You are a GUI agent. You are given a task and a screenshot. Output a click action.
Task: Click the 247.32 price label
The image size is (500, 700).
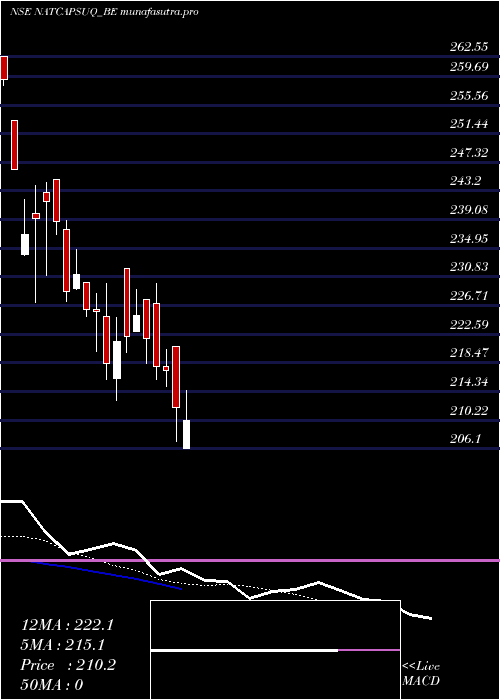coord(469,153)
